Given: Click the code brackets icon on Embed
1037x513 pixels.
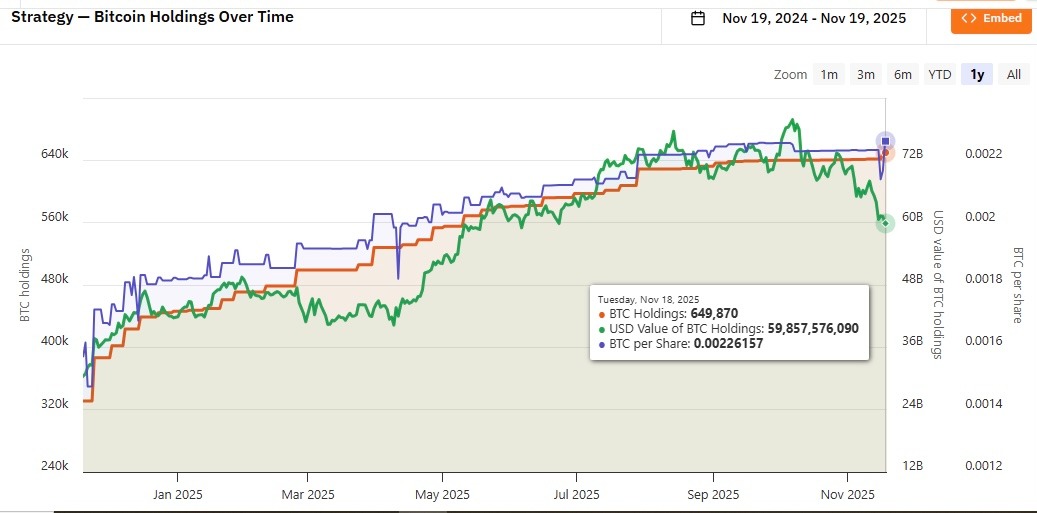Looking at the screenshot, I should [968, 18].
